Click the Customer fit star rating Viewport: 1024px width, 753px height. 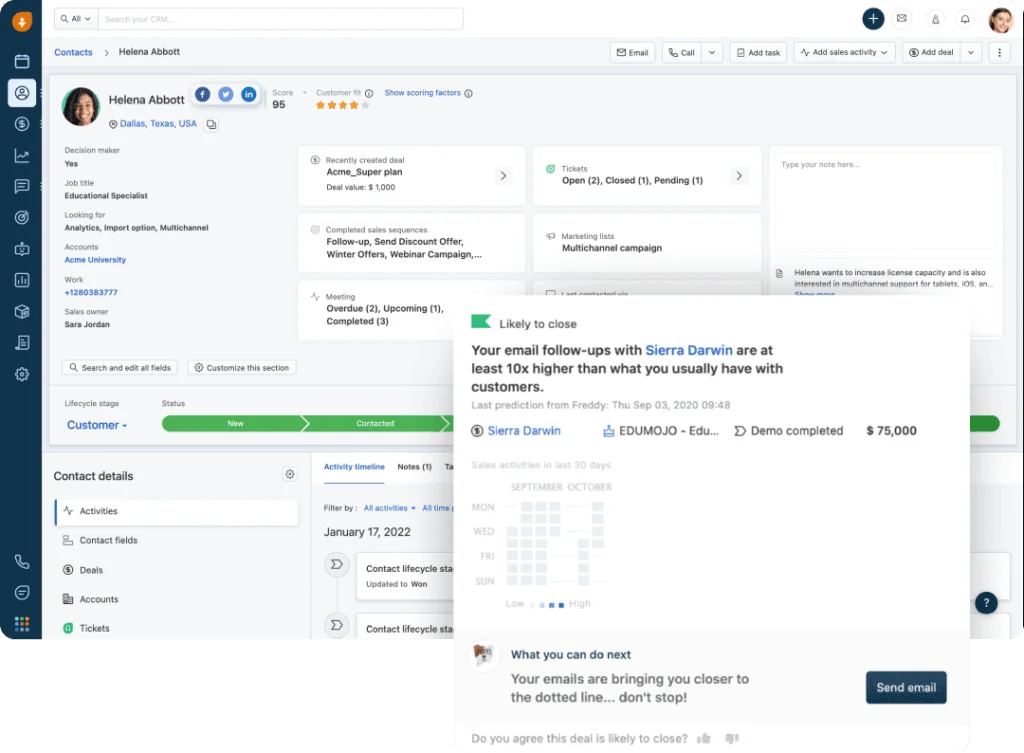coord(343,105)
